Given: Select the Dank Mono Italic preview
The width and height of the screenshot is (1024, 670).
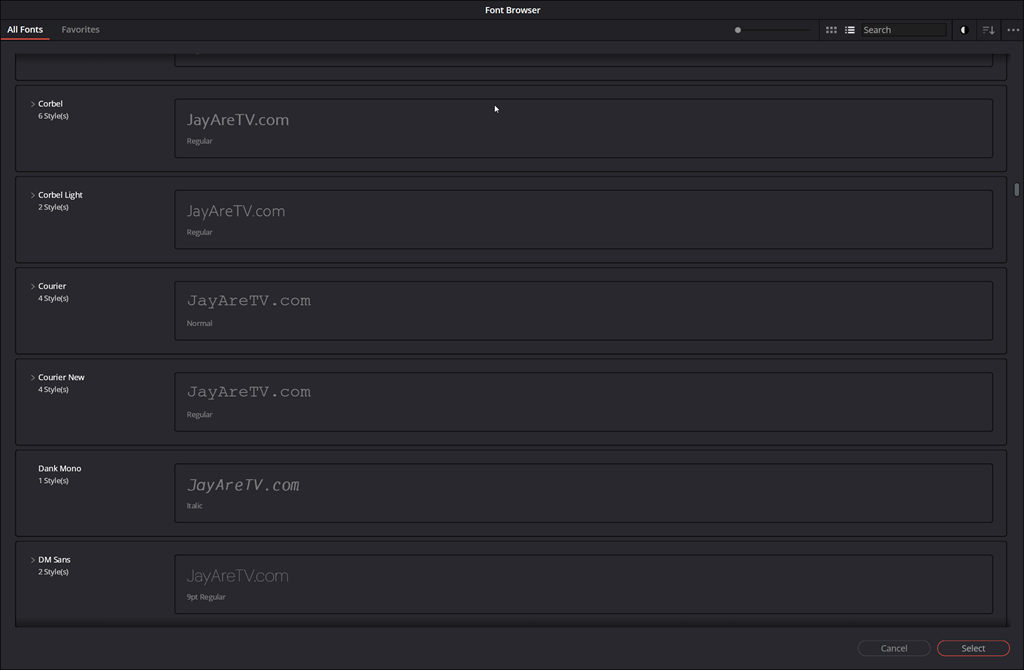Looking at the screenshot, I should pyautogui.click(x=583, y=492).
